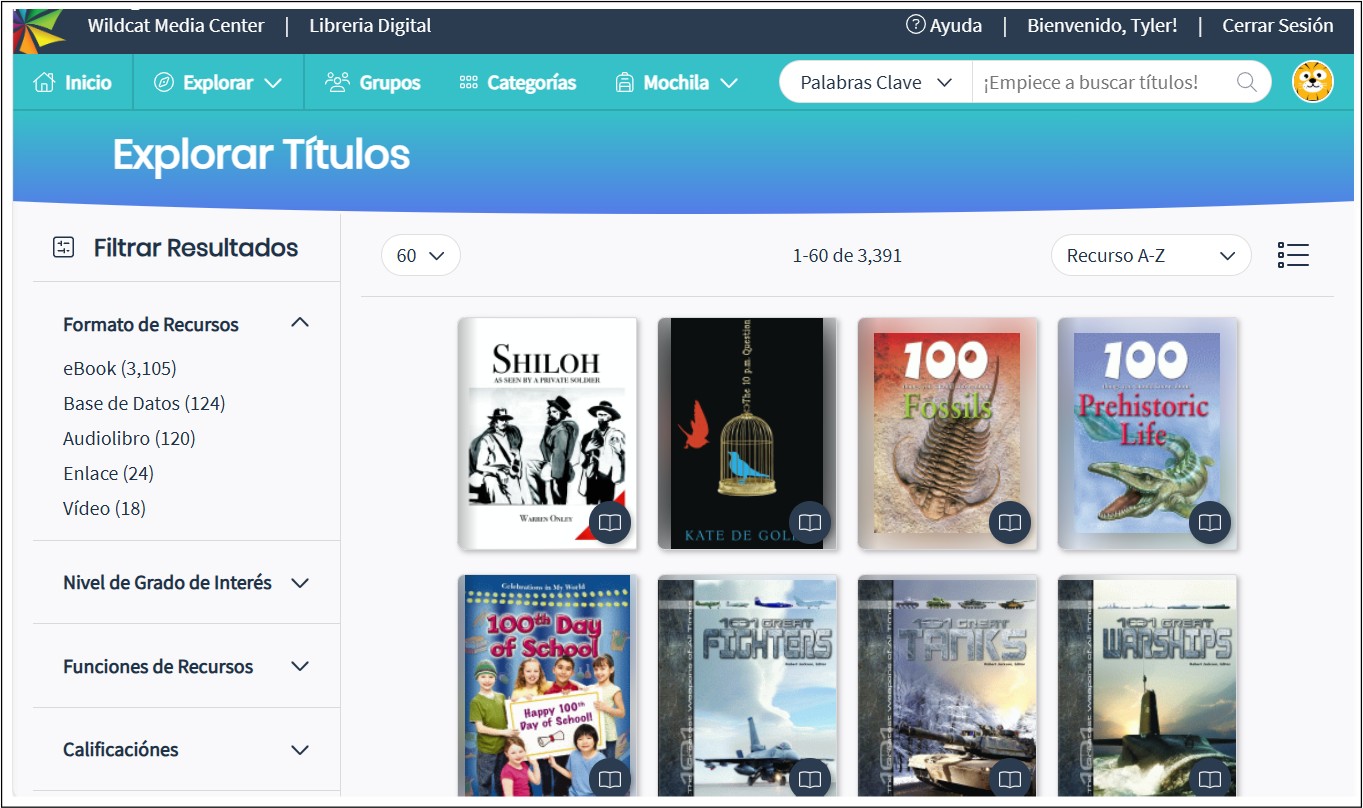Open the Recurso A-Z sort dropdown
The width and height of the screenshot is (1363, 808).
coord(1151,255)
